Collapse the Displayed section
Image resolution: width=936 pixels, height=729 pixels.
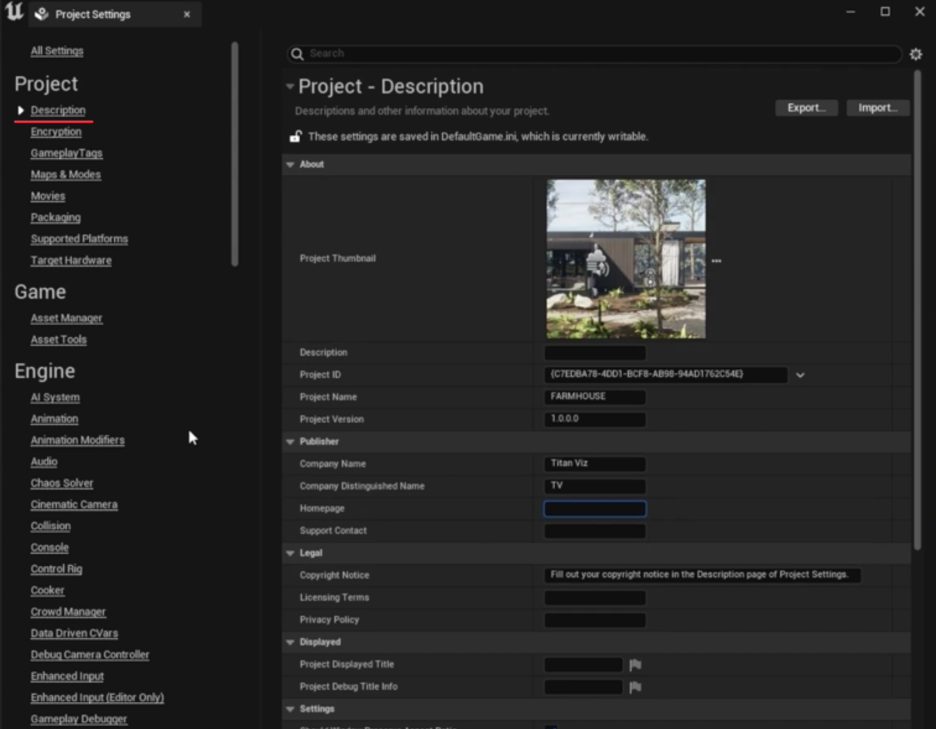[291, 642]
